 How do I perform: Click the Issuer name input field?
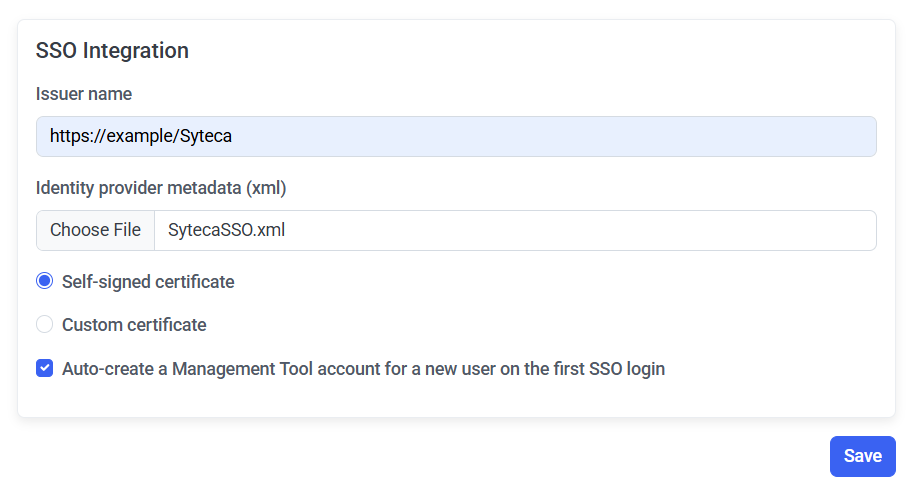[x=456, y=136]
